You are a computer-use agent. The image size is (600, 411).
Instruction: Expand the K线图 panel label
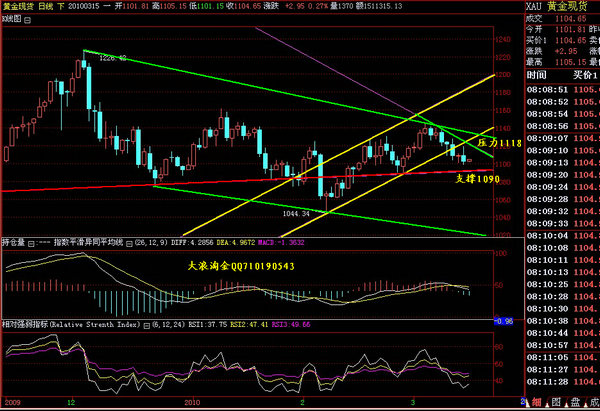point(12,19)
